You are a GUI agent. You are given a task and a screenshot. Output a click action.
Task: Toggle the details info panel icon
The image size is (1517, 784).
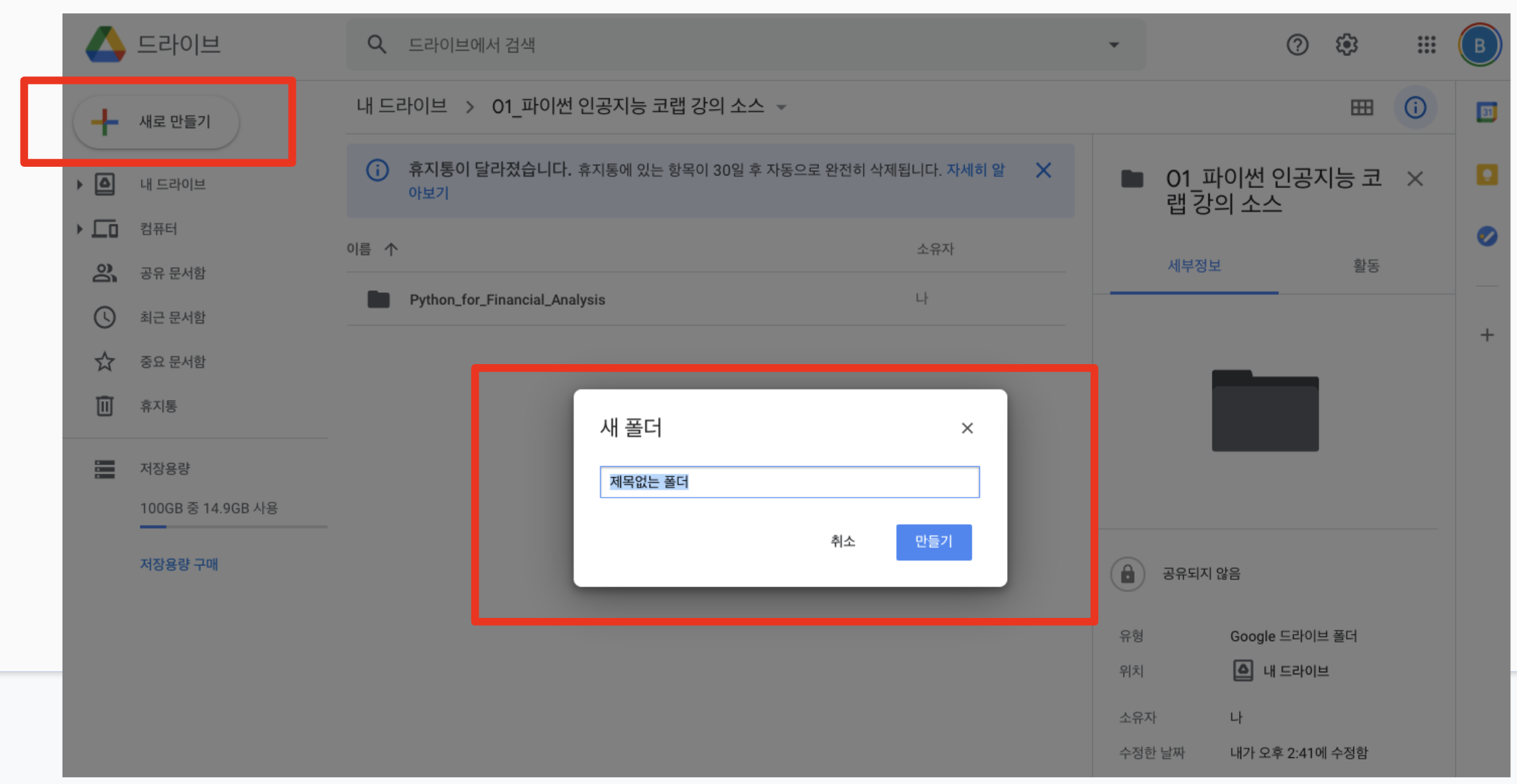[x=1415, y=107]
